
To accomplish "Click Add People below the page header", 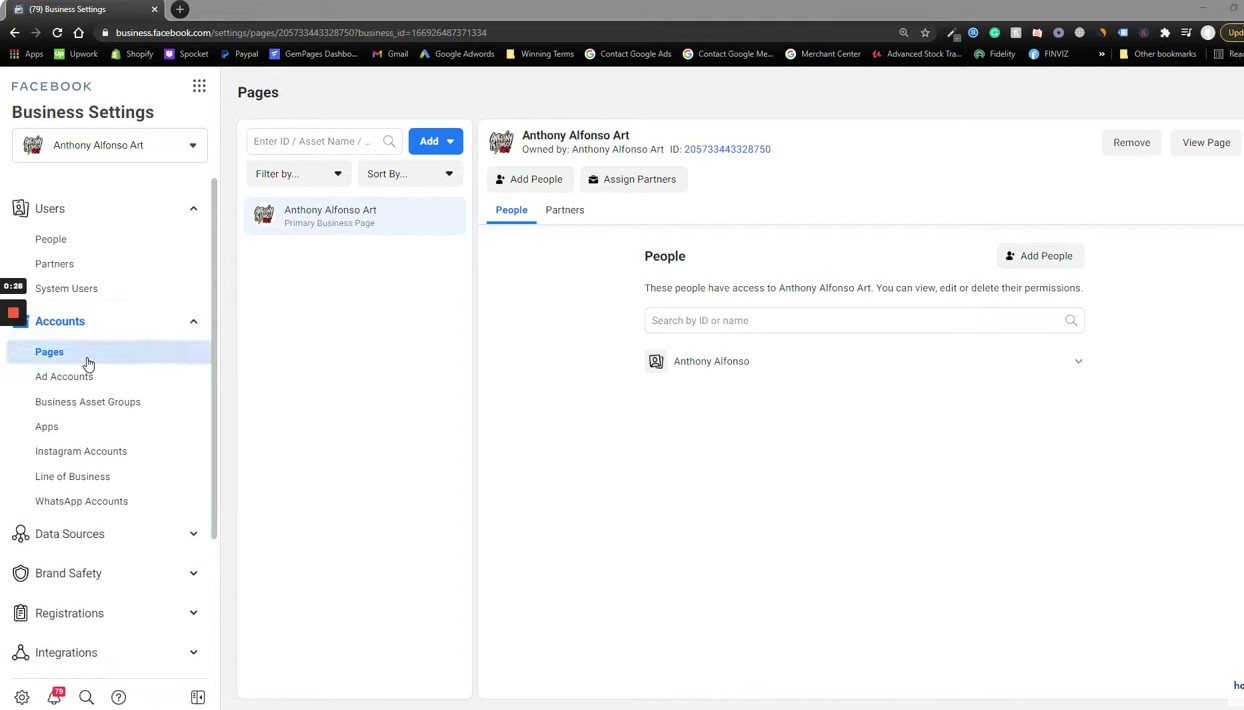I will click(530, 179).
